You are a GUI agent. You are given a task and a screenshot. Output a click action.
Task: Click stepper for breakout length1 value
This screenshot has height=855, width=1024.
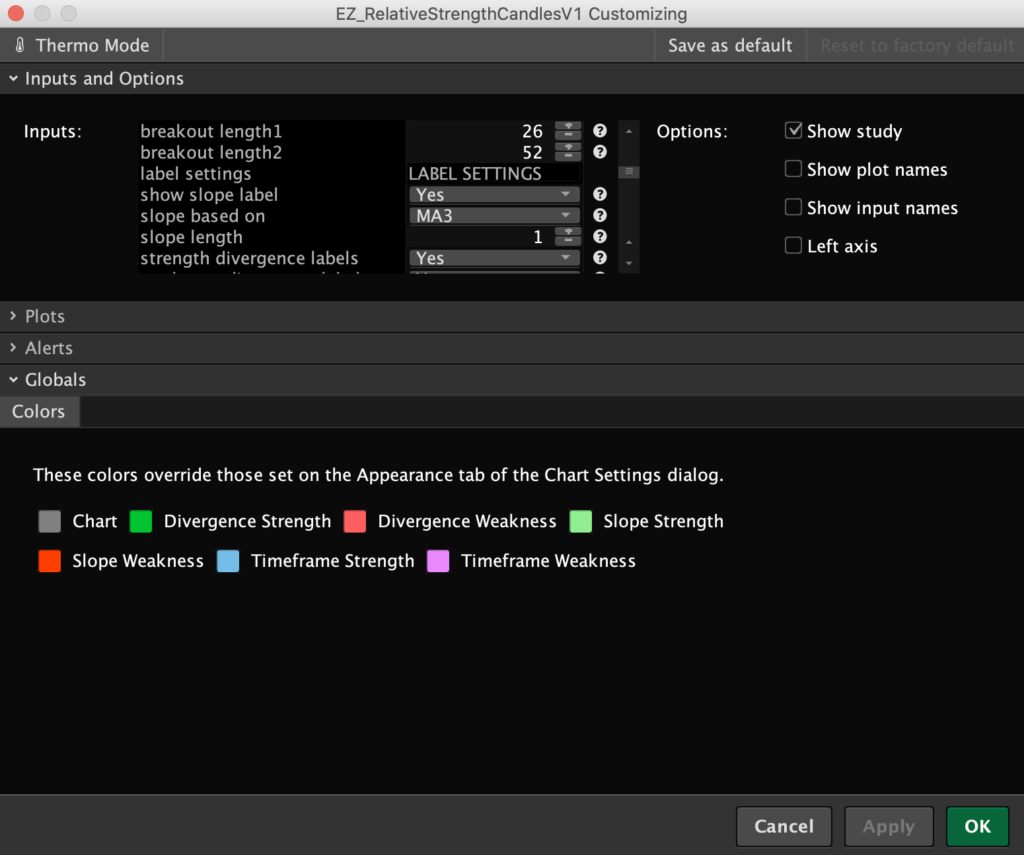568,131
